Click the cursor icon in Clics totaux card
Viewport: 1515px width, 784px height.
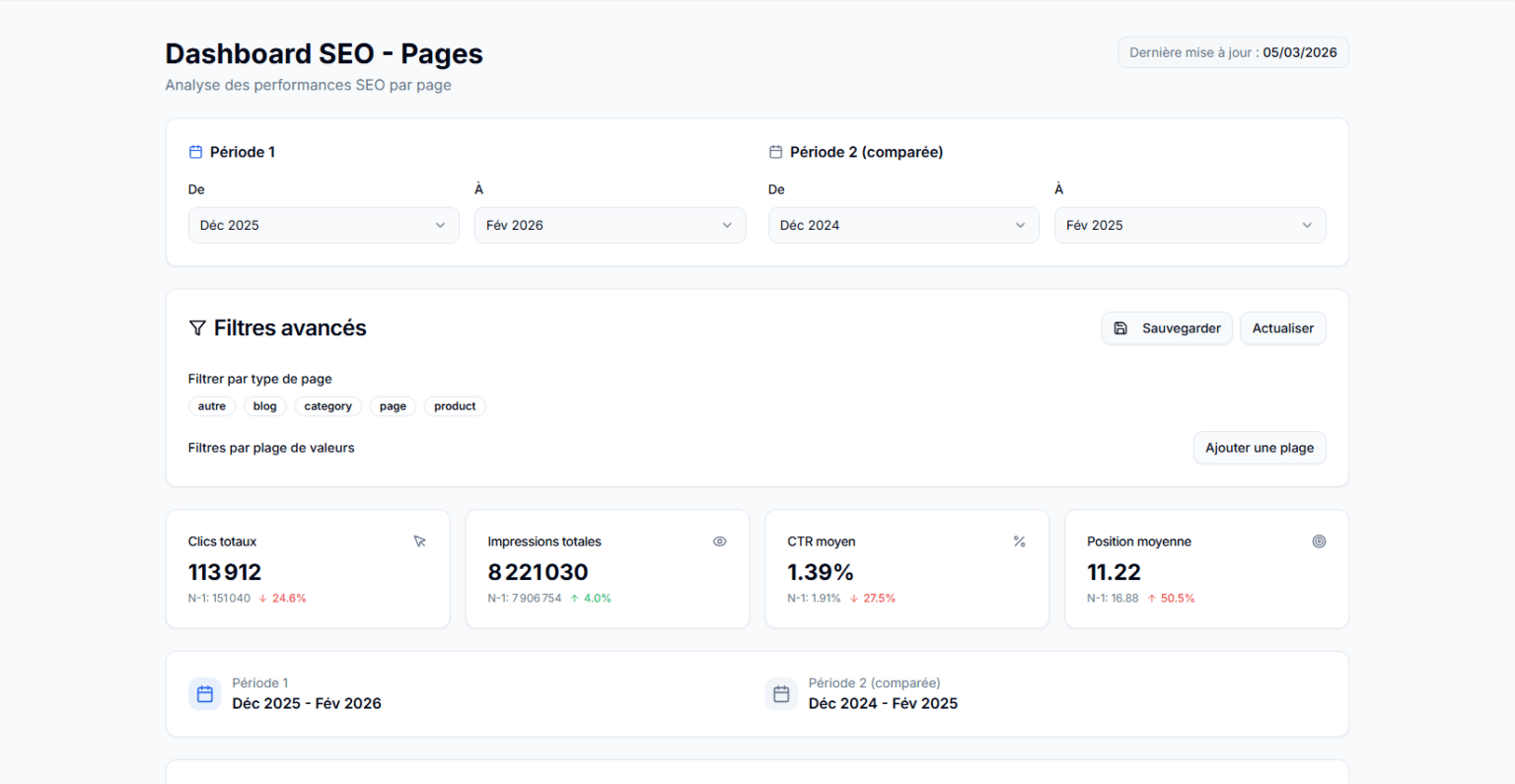[420, 541]
